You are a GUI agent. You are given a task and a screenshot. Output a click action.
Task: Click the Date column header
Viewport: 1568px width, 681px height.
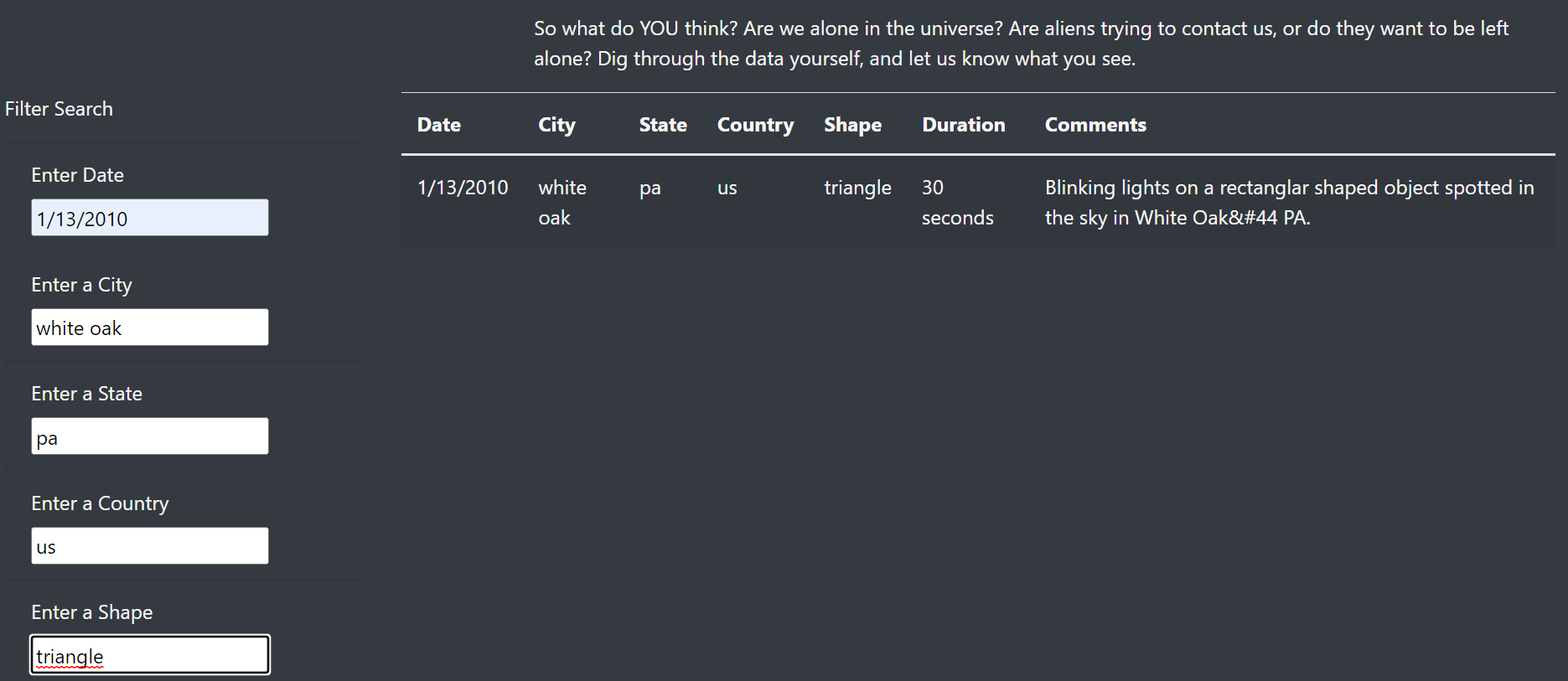click(x=439, y=125)
